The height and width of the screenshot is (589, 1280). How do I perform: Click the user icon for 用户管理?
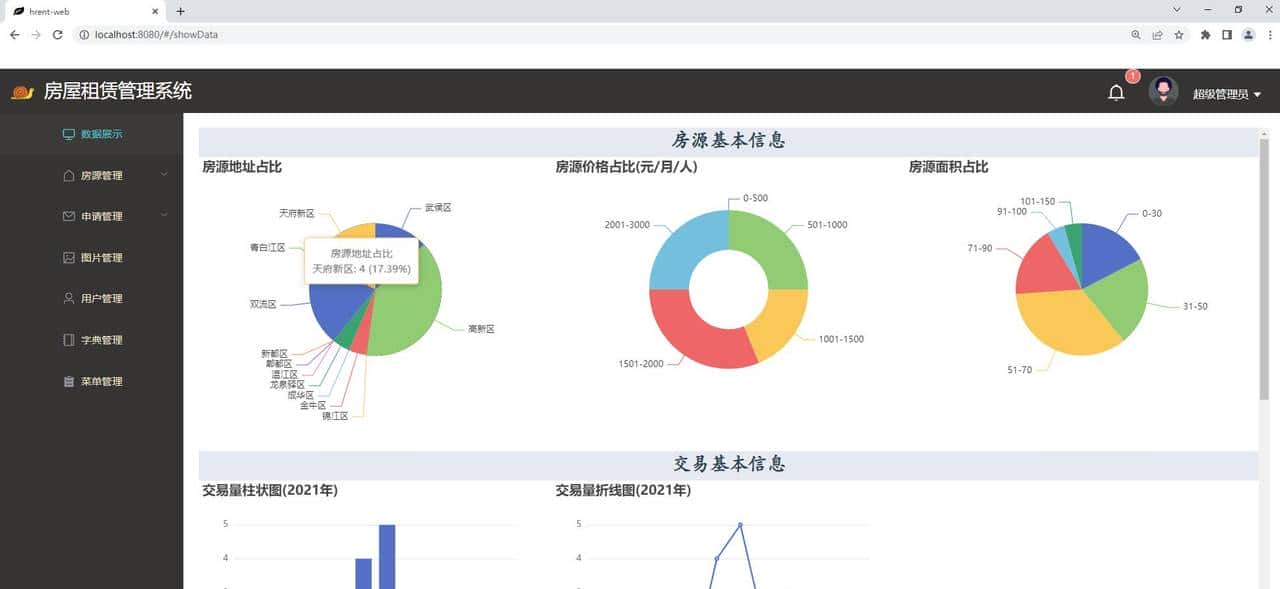[x=68, y=298]
